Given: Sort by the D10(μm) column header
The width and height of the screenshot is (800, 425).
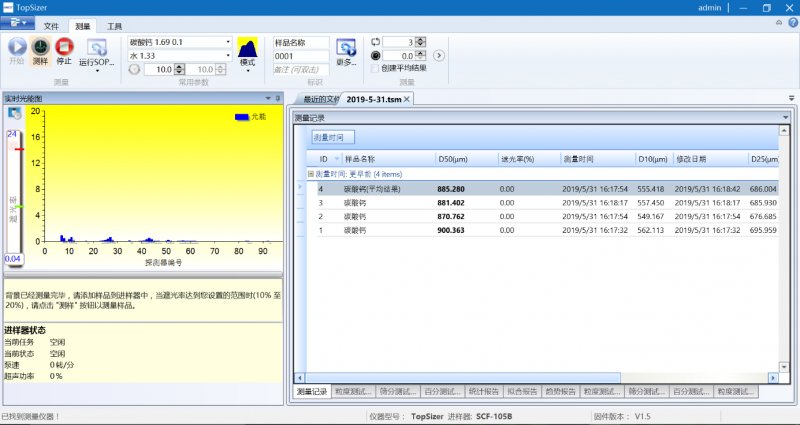Looking at the screenshot, I should point(653,160).
